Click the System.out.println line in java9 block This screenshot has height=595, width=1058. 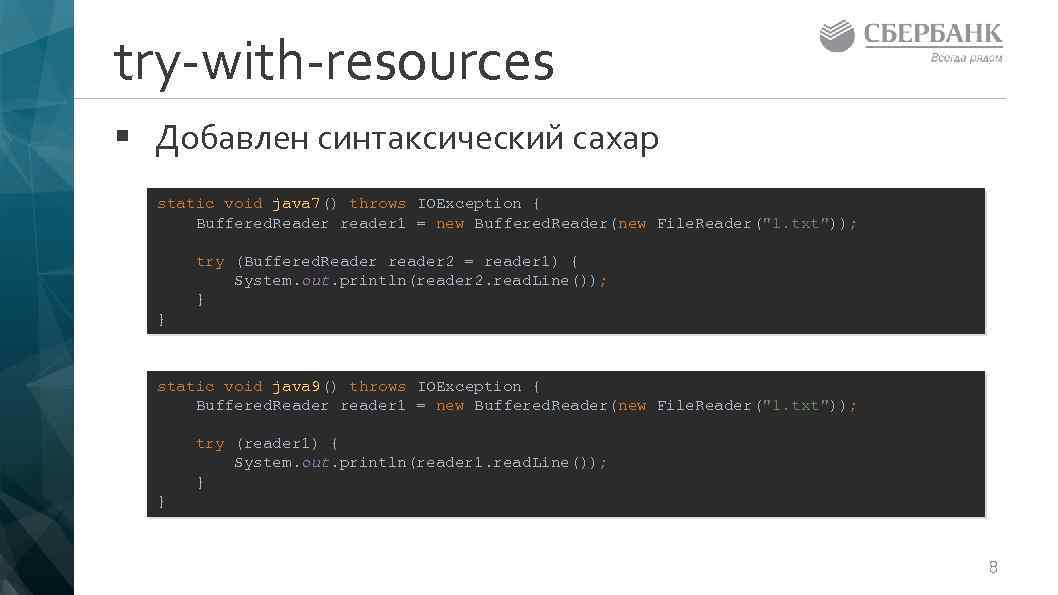click(x=420, y=462)
